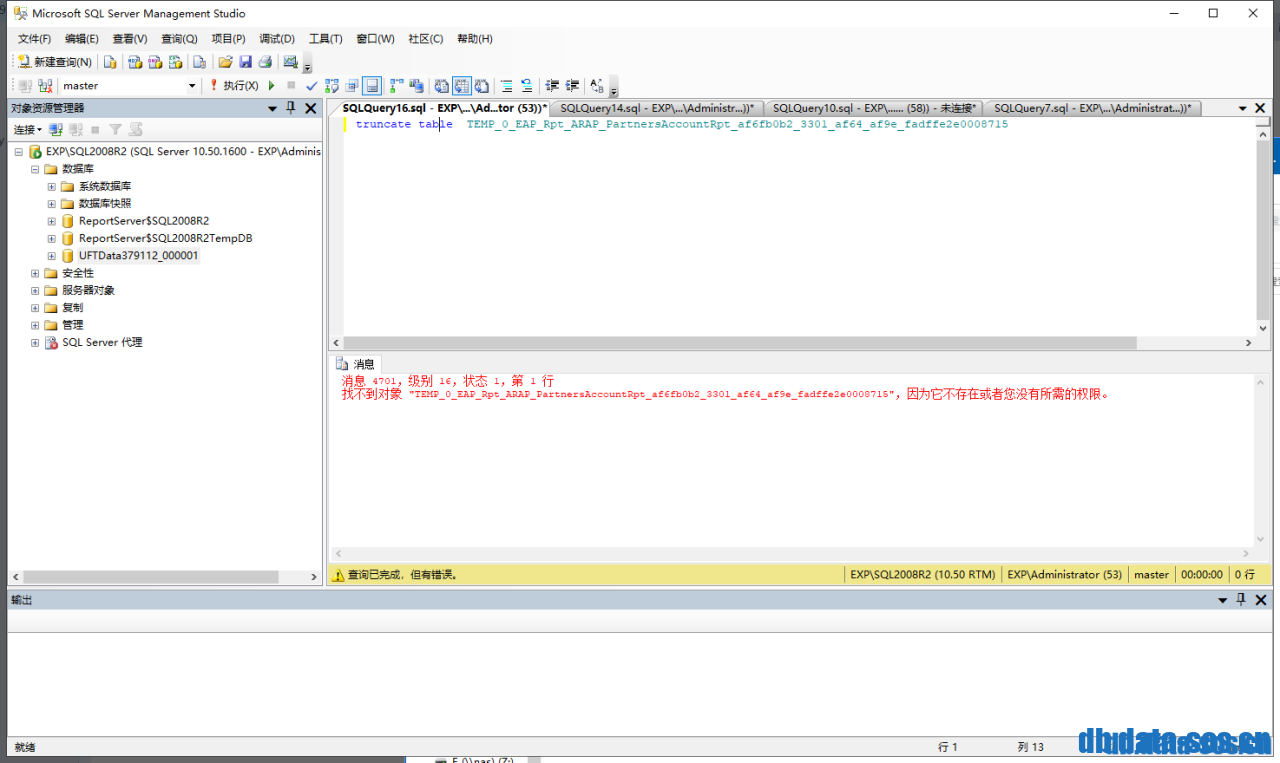This screenshot has width=1280, height=763.
Task: Toggle IntelliSense enabled
Action: click(371, 86)
